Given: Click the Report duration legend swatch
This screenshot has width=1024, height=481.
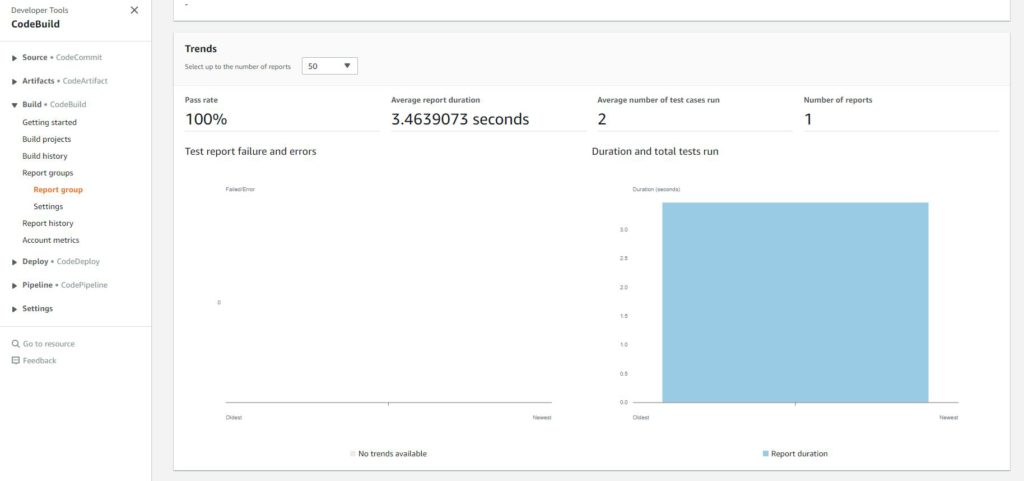Looking at the screenshot, I should coord(765,454).
